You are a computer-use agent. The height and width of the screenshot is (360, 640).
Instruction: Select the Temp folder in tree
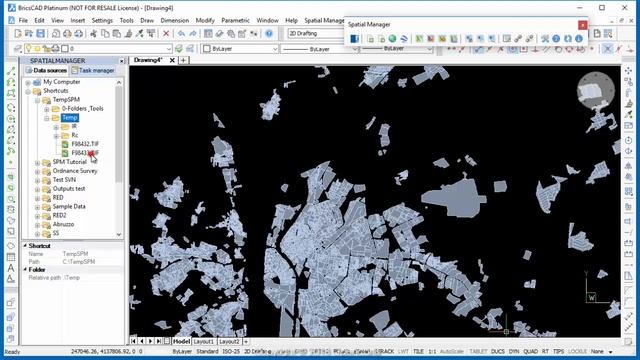pos(70,118)
